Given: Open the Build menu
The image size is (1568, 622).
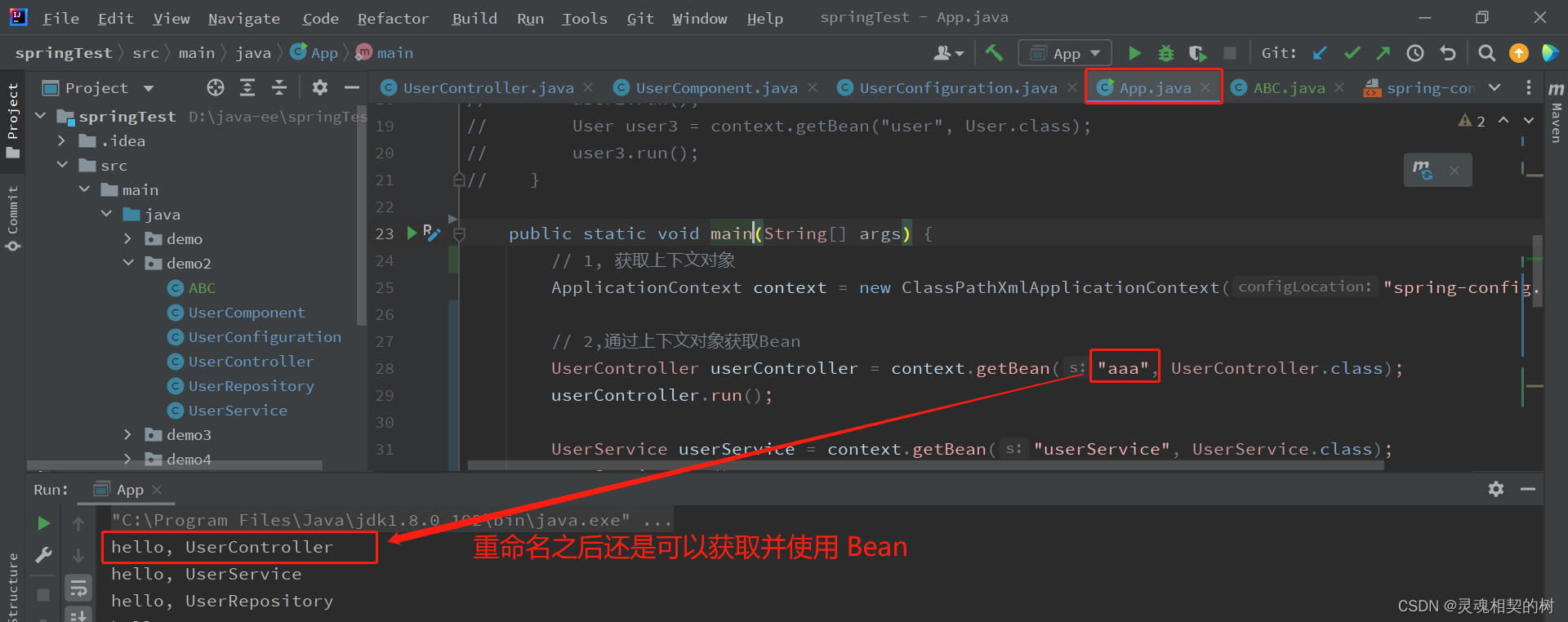Looking at the screenshot, I should (x=474, y=18).
